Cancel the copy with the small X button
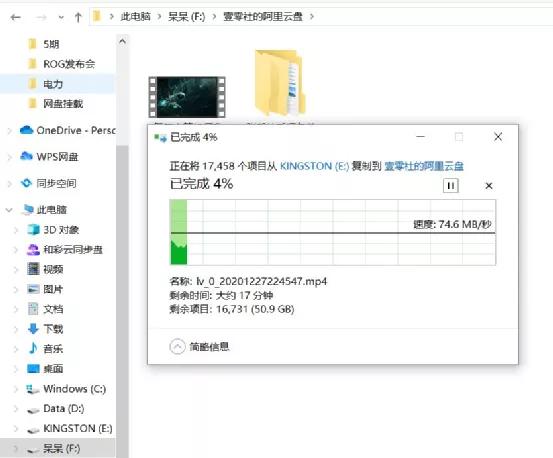553x458 pixels. point(488,186)
